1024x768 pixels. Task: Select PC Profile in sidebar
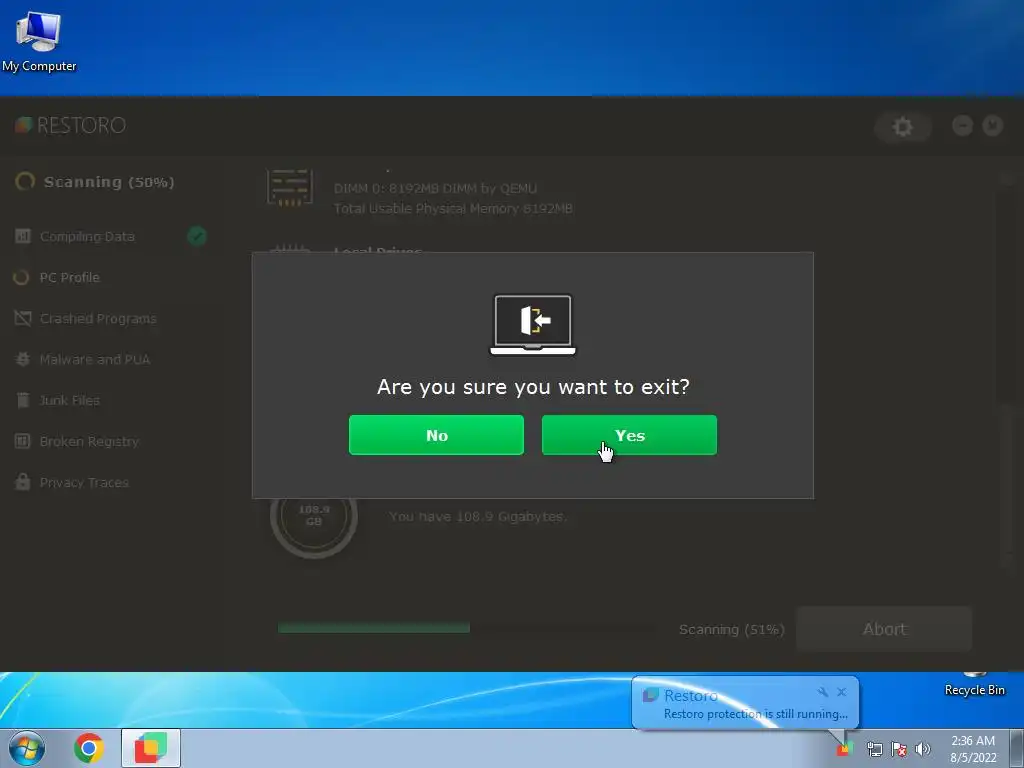69,278
